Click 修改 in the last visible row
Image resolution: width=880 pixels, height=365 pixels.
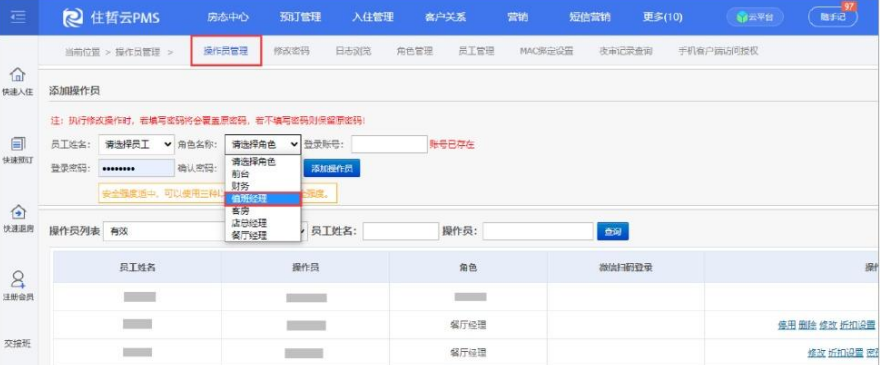817,353
